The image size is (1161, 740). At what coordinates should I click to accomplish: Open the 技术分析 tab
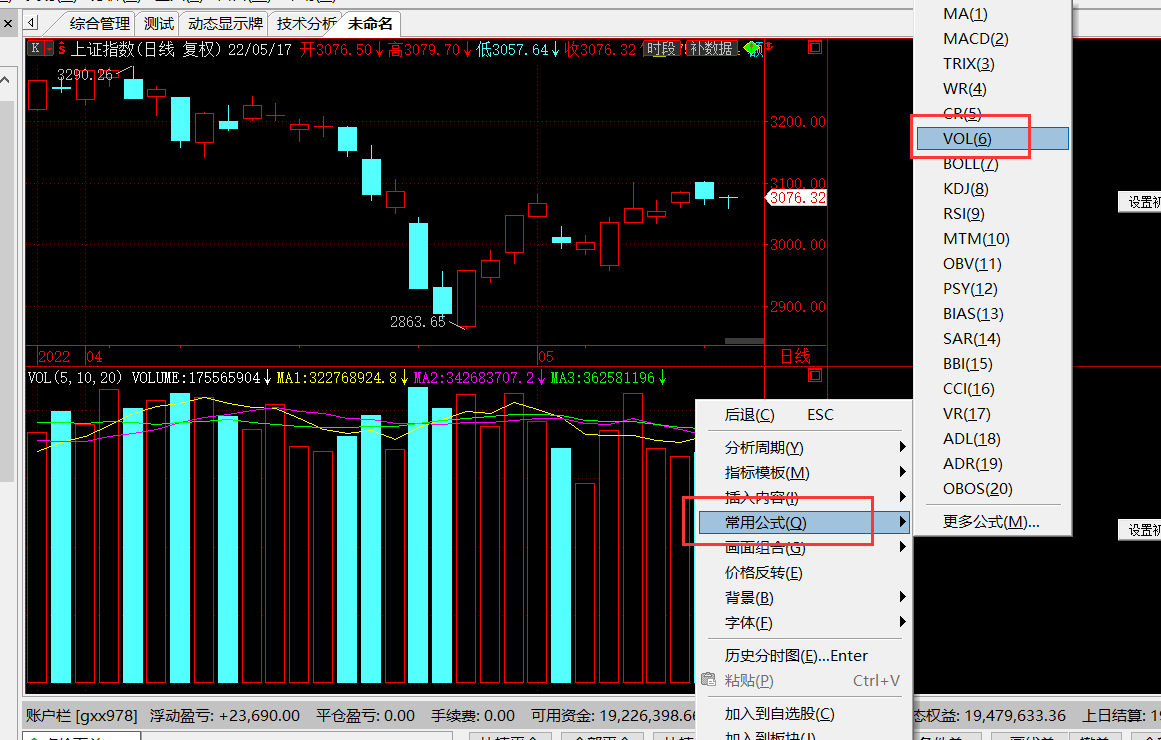307,24
